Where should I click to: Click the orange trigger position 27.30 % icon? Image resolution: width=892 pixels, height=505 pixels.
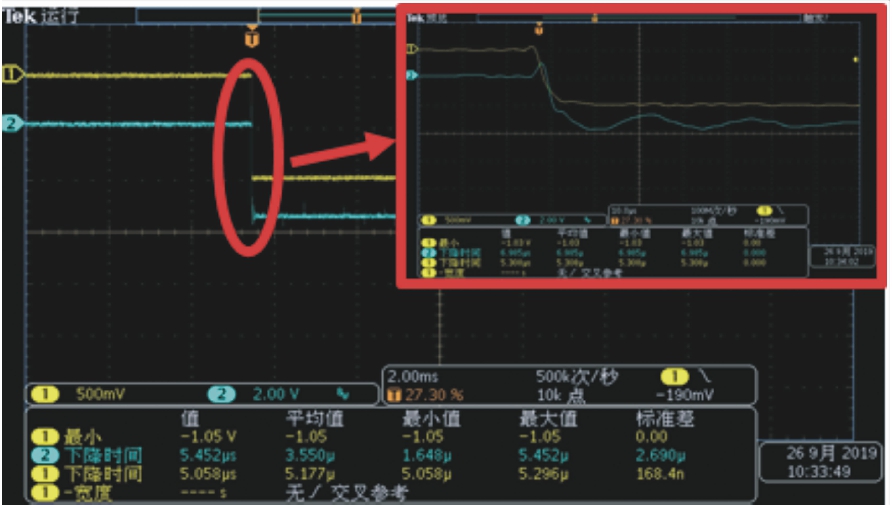point(393,395)
